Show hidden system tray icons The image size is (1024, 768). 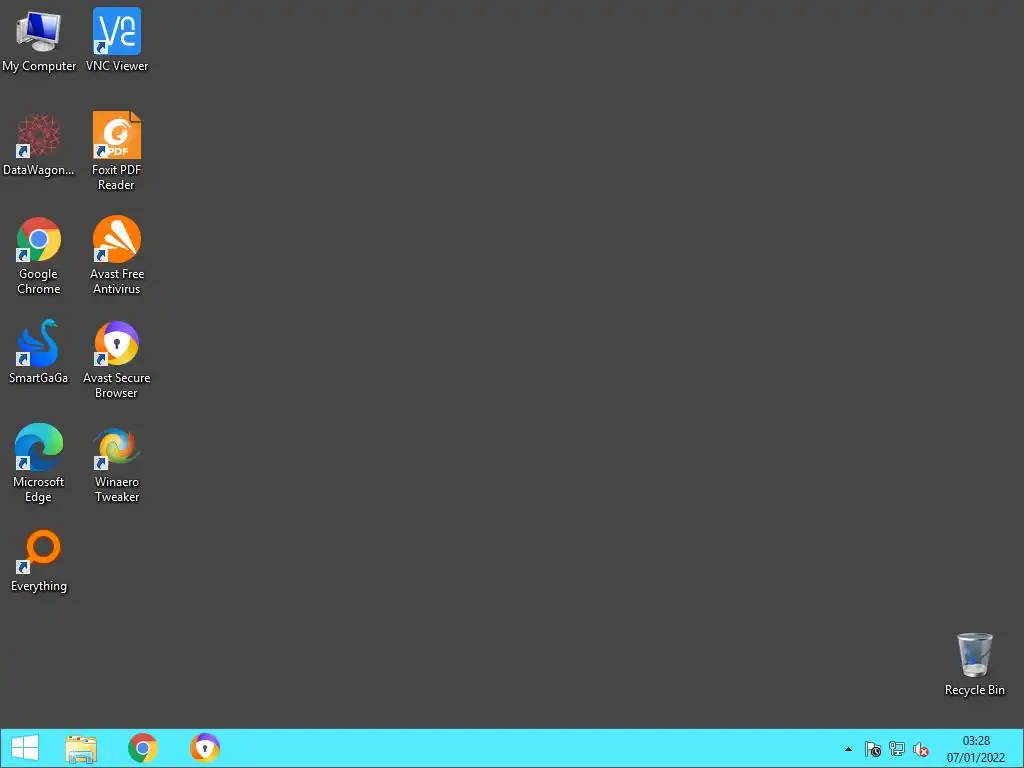848,749
